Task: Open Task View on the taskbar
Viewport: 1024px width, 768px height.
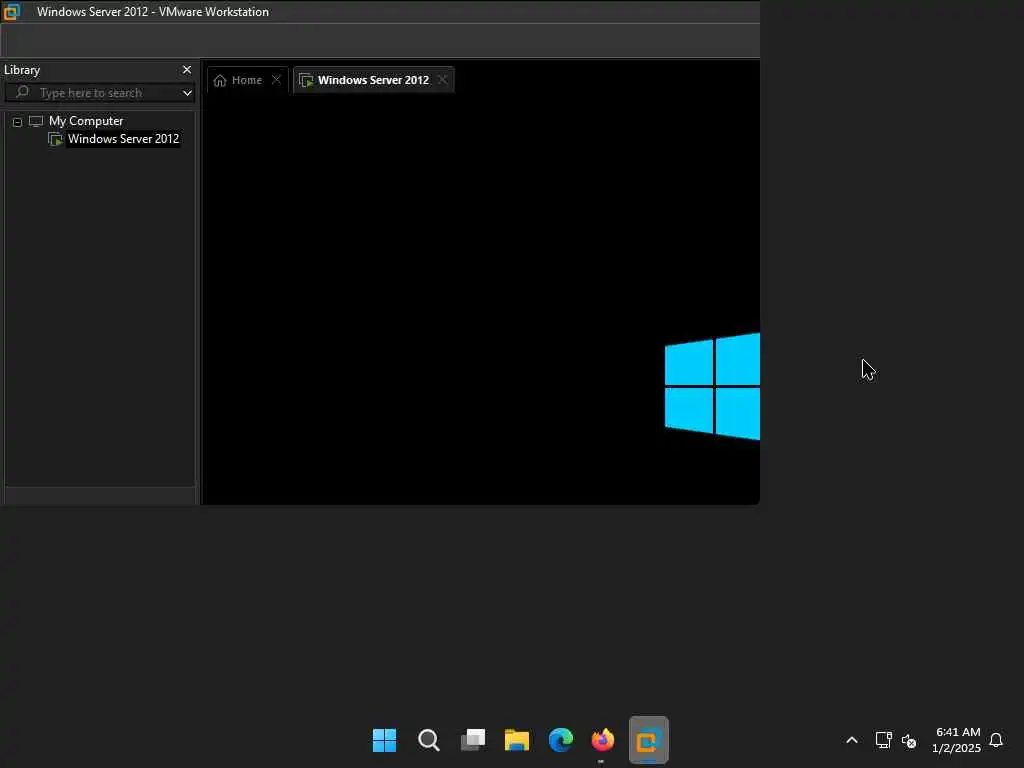Action: tap(473, 740)
